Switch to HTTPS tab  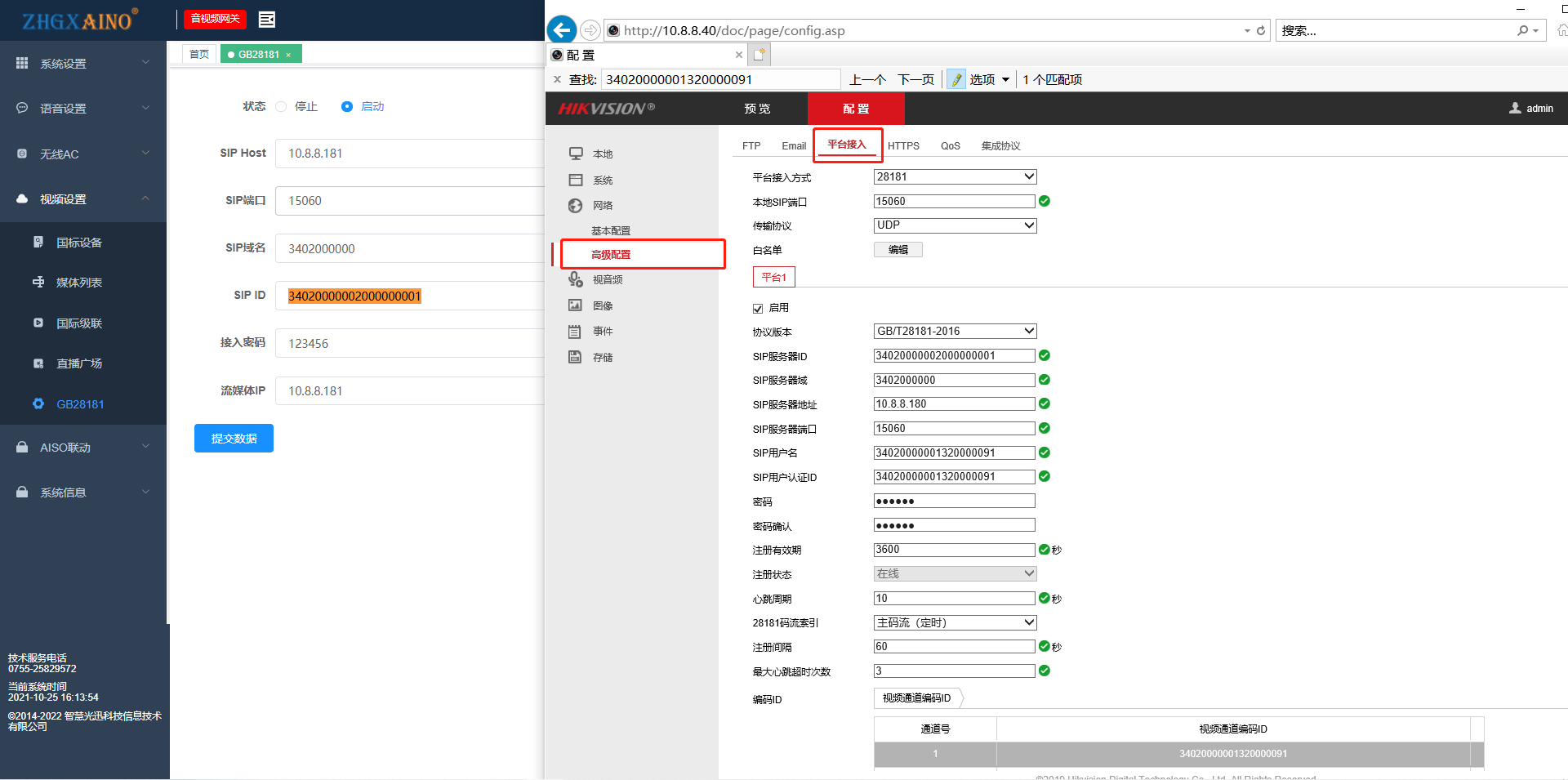pos(903,145)
